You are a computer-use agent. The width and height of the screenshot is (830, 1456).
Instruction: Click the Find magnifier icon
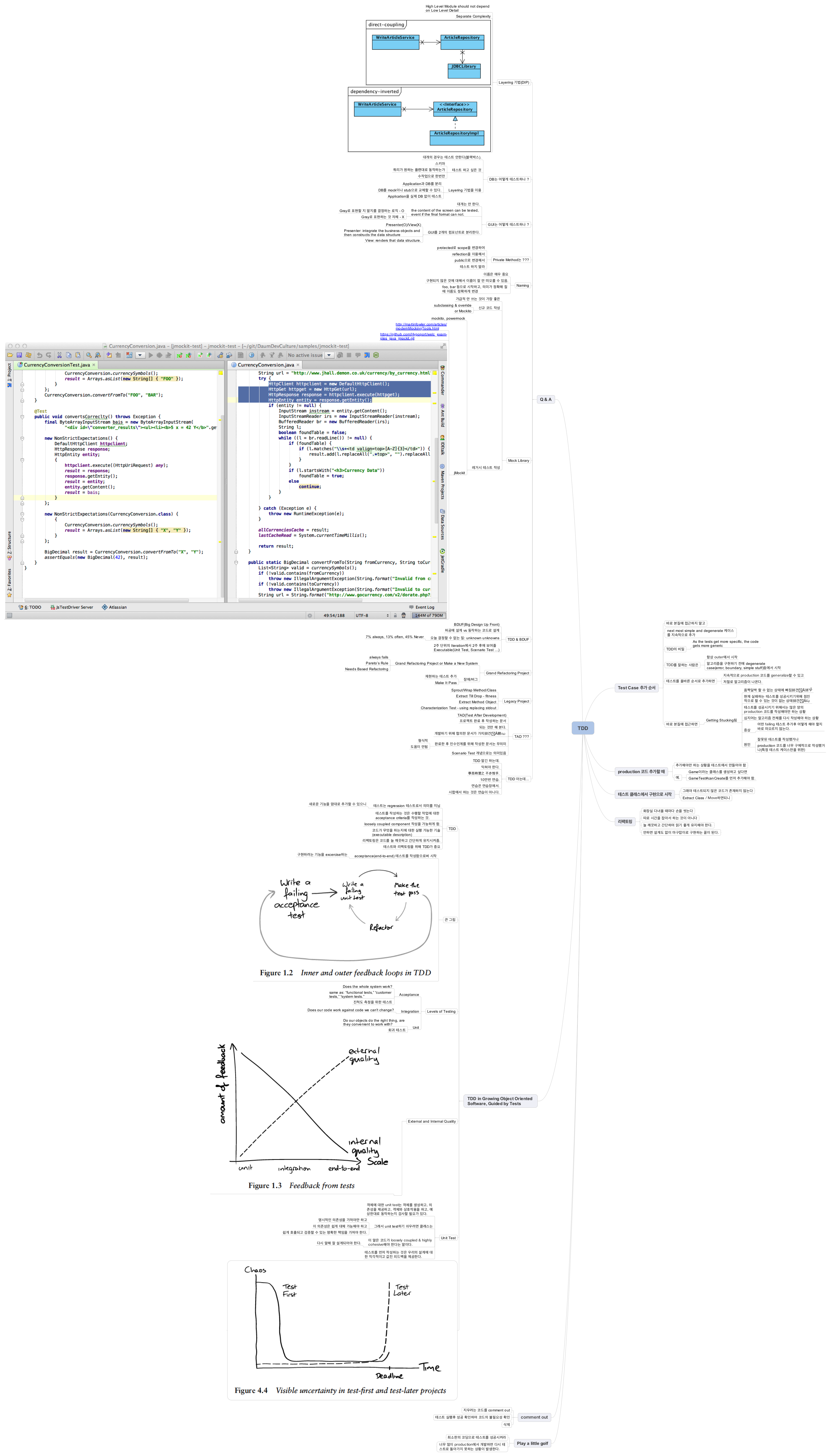[89, 355]
